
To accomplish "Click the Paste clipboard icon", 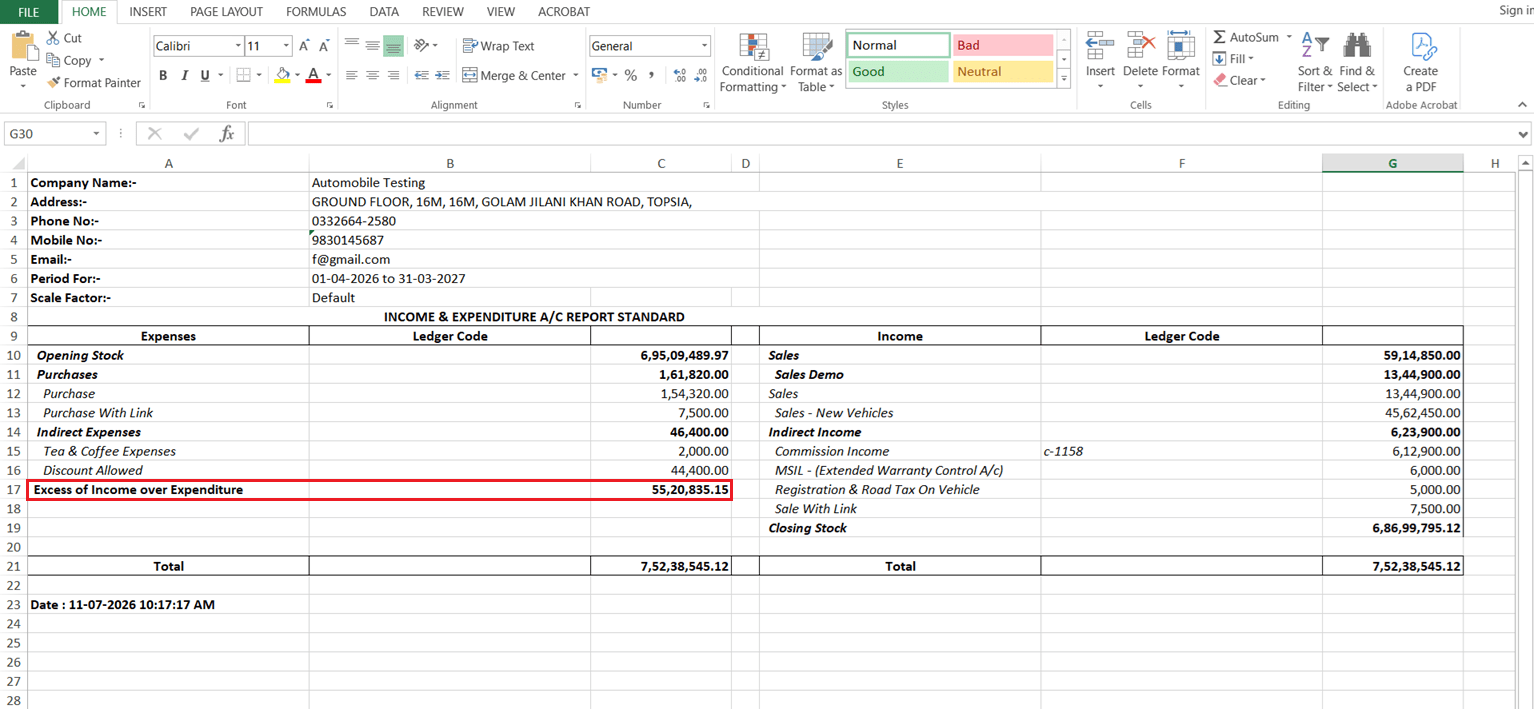I will click(x=22, y=46).
